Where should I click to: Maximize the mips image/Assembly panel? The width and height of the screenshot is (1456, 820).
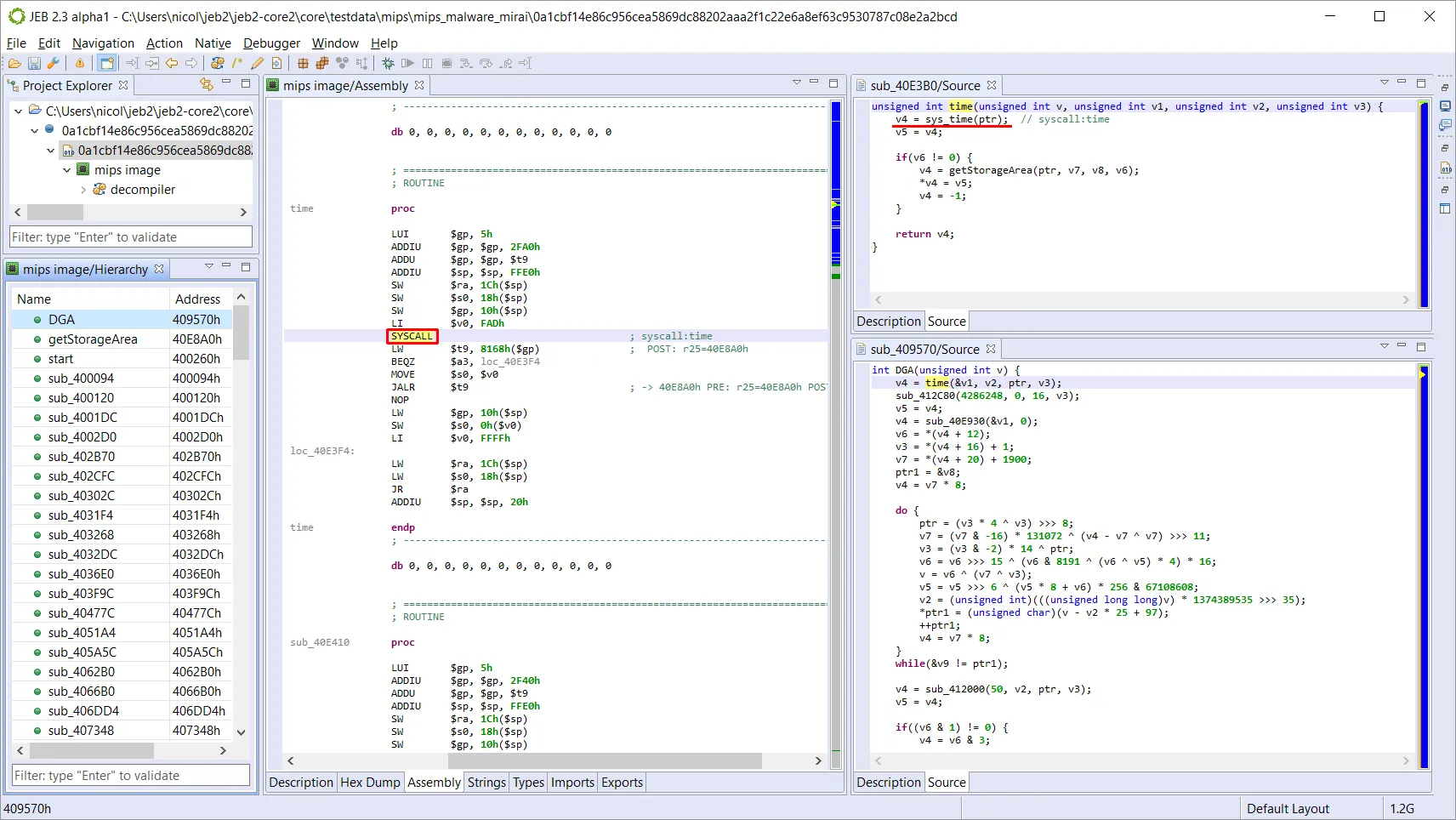(x=833, y=83)
